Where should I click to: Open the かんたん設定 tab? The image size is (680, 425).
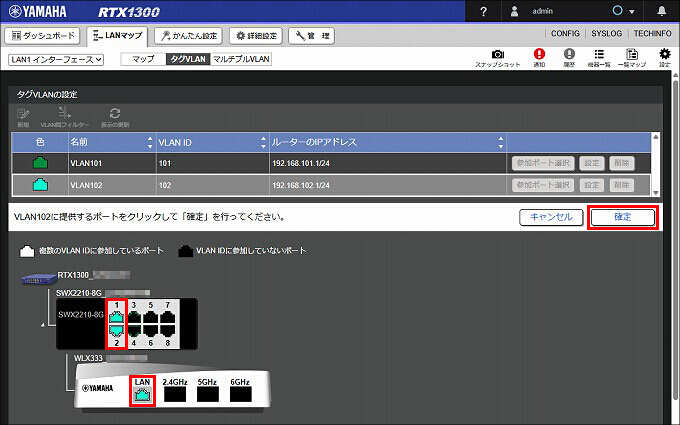(x=188, y=36)
